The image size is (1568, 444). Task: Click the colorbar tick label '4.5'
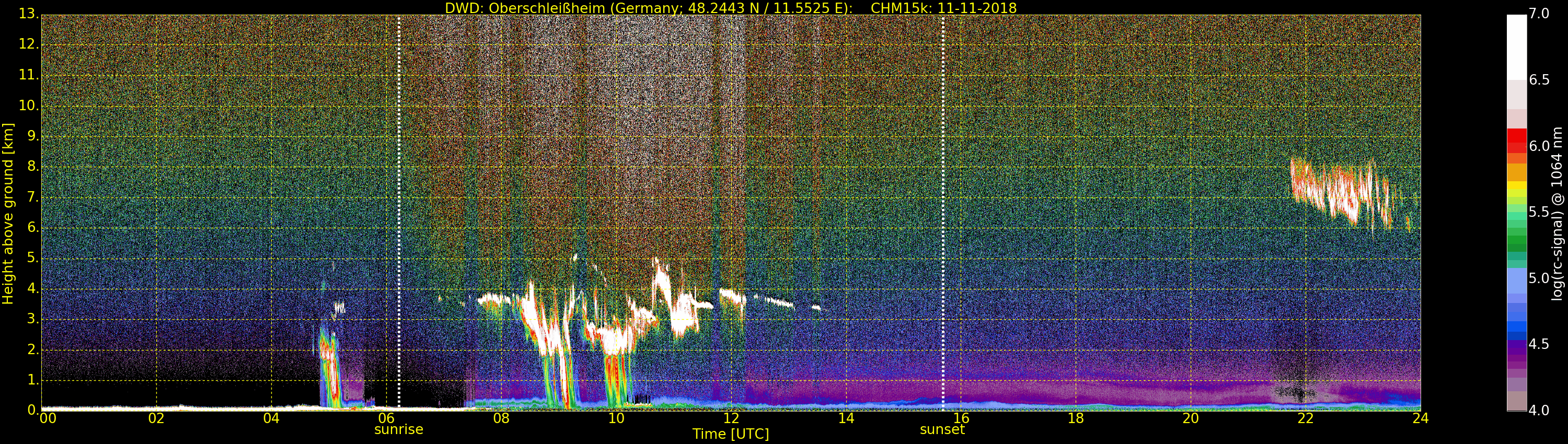[x=1539, y=344]
